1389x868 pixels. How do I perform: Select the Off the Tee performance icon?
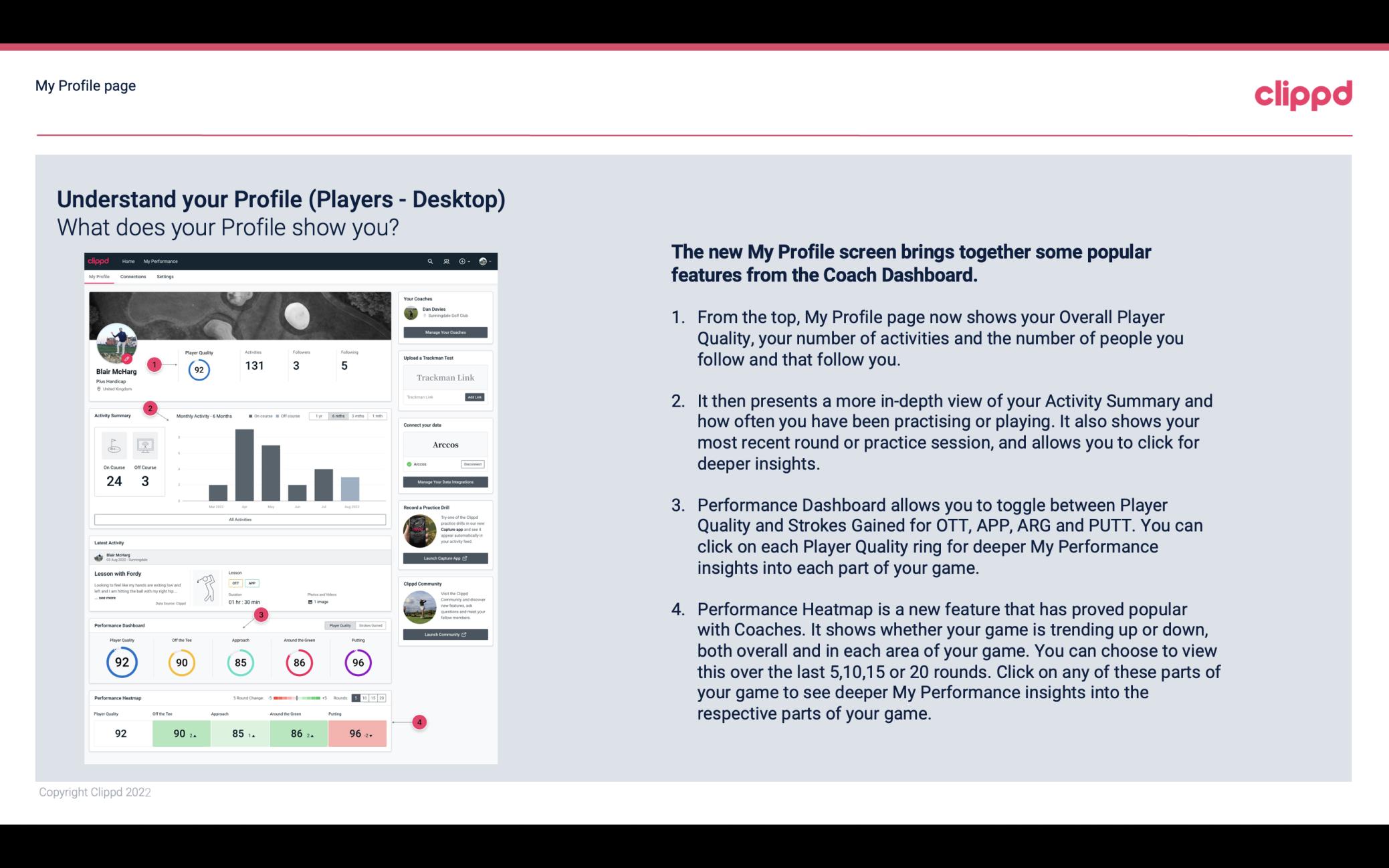coord(180,662)
